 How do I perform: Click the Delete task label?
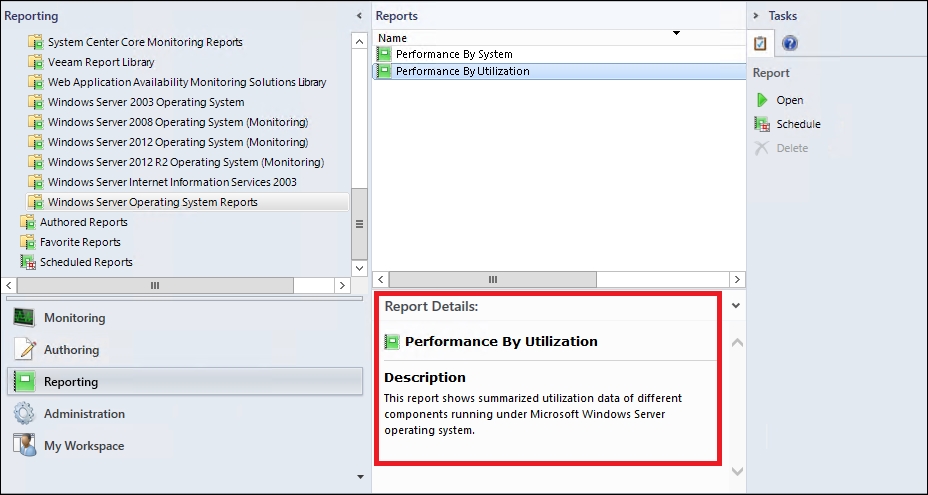[792, 148]
